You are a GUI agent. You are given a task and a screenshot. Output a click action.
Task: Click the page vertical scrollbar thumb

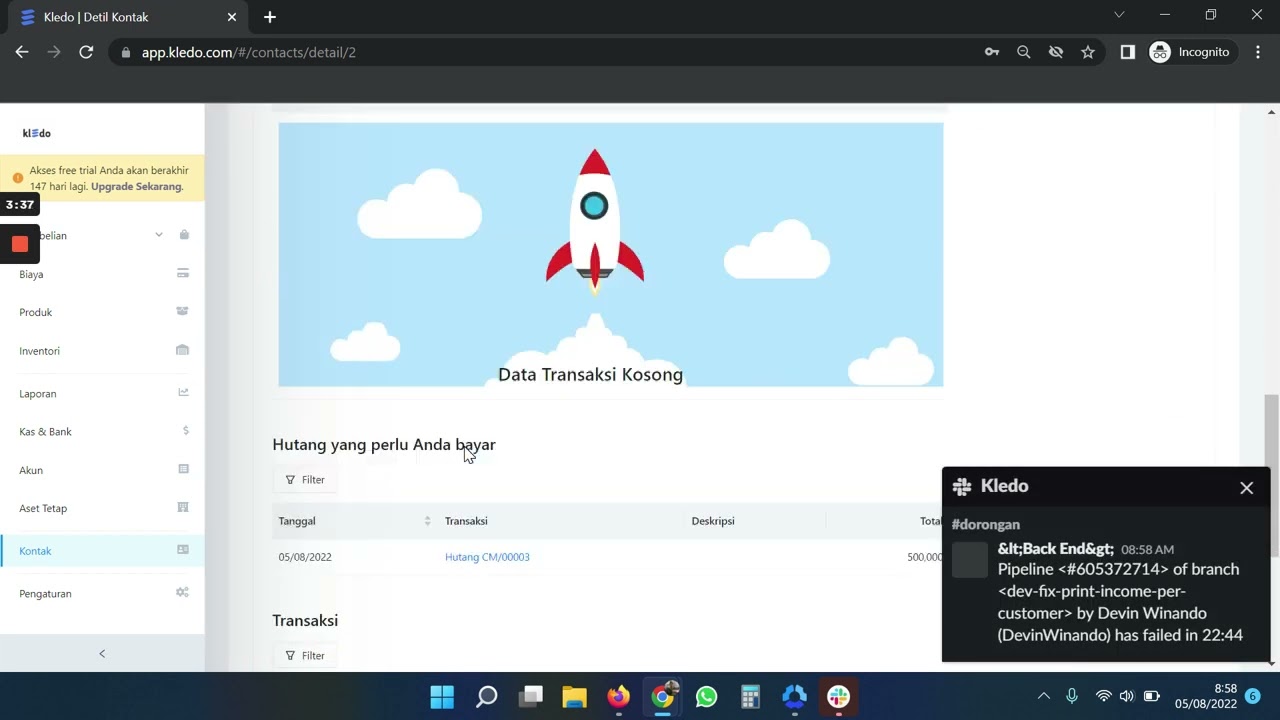[x=1272, y=476]
